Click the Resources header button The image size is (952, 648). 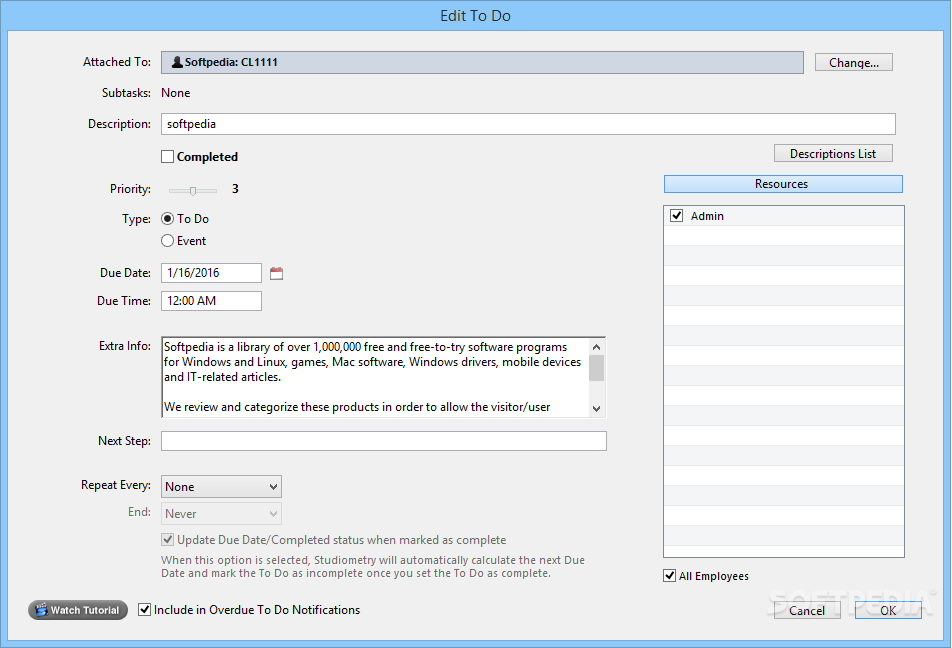pos(783,184)
